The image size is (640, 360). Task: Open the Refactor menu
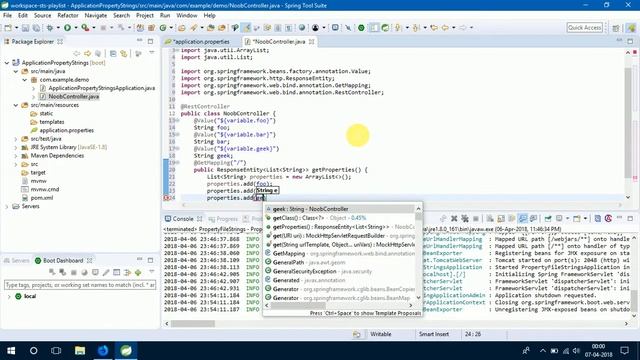[68, 16]
